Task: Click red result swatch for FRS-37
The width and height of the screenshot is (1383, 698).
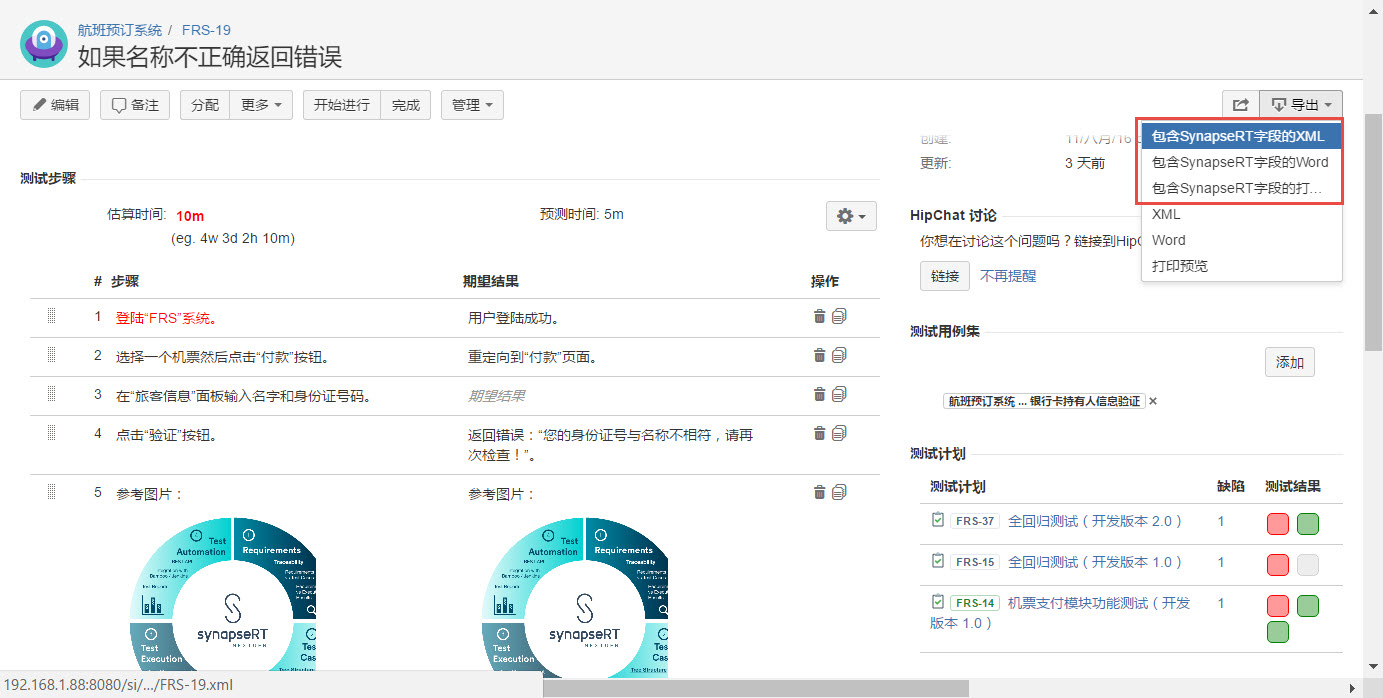Action: (x=1278, y=524)
